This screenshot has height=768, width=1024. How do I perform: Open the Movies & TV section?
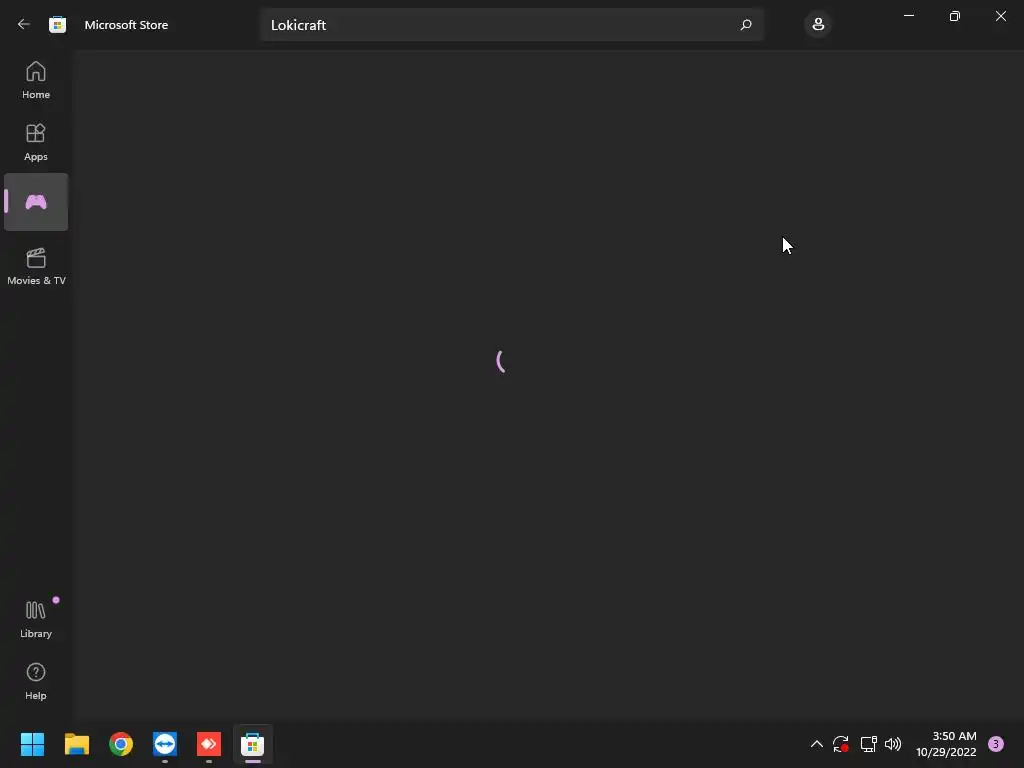[36, 266]
